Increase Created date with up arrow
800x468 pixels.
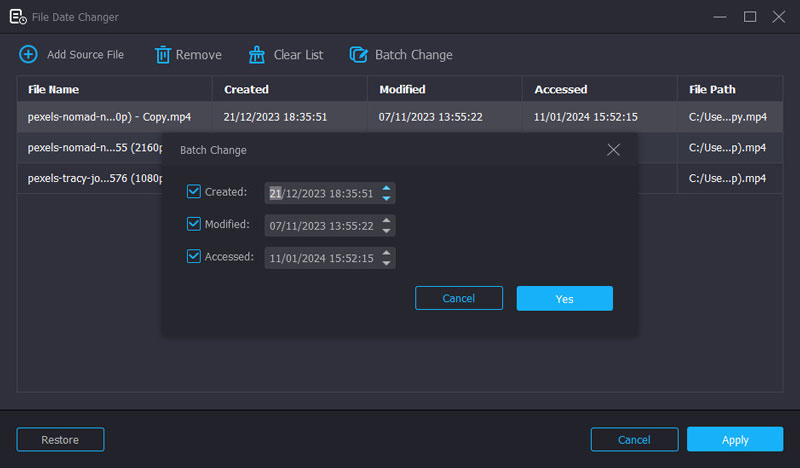coord(387,188)
